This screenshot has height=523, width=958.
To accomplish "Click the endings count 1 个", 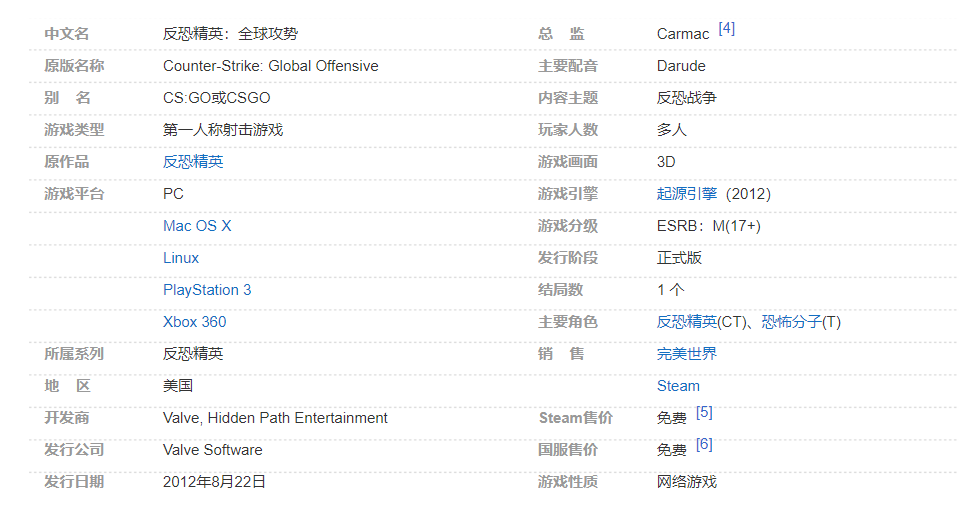I will (670, 290).
